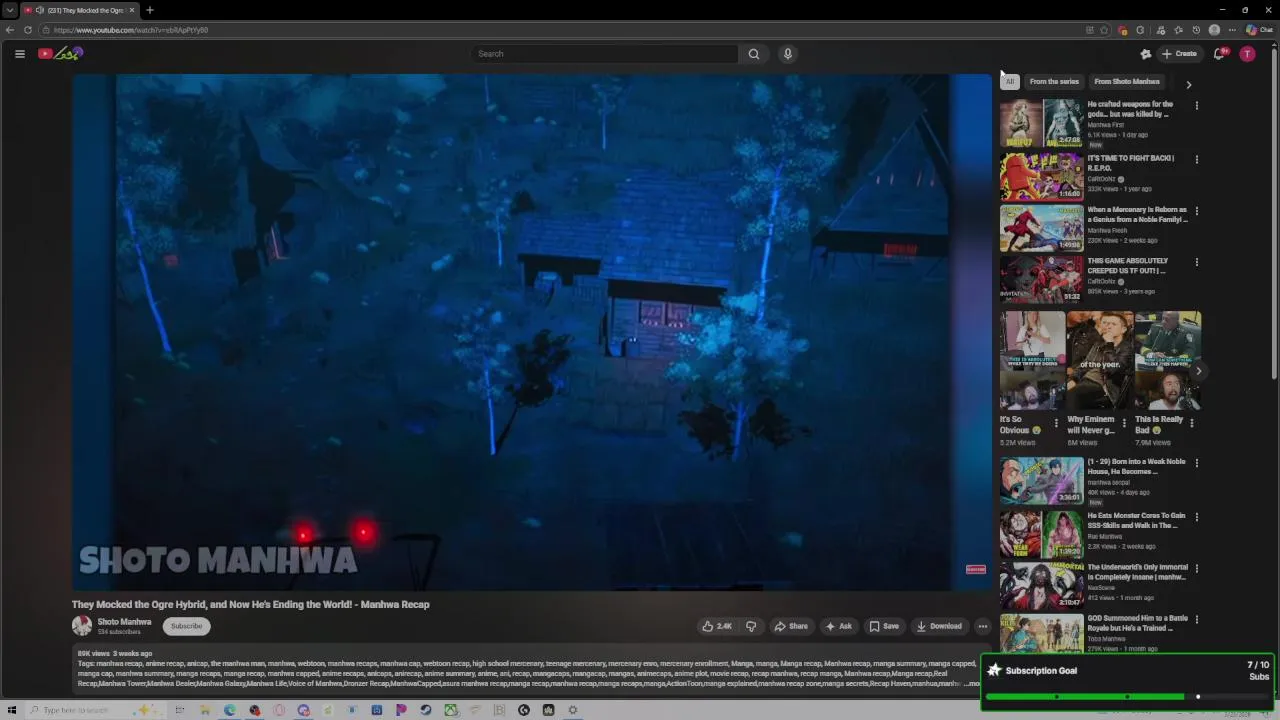1280x720 pixels.
Task: Open the This Is Really Bad short
Action: click(1168, 361)
